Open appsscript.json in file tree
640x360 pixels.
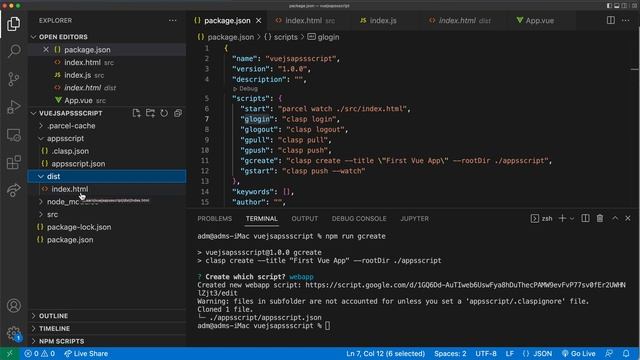click(x=107, y=164)
